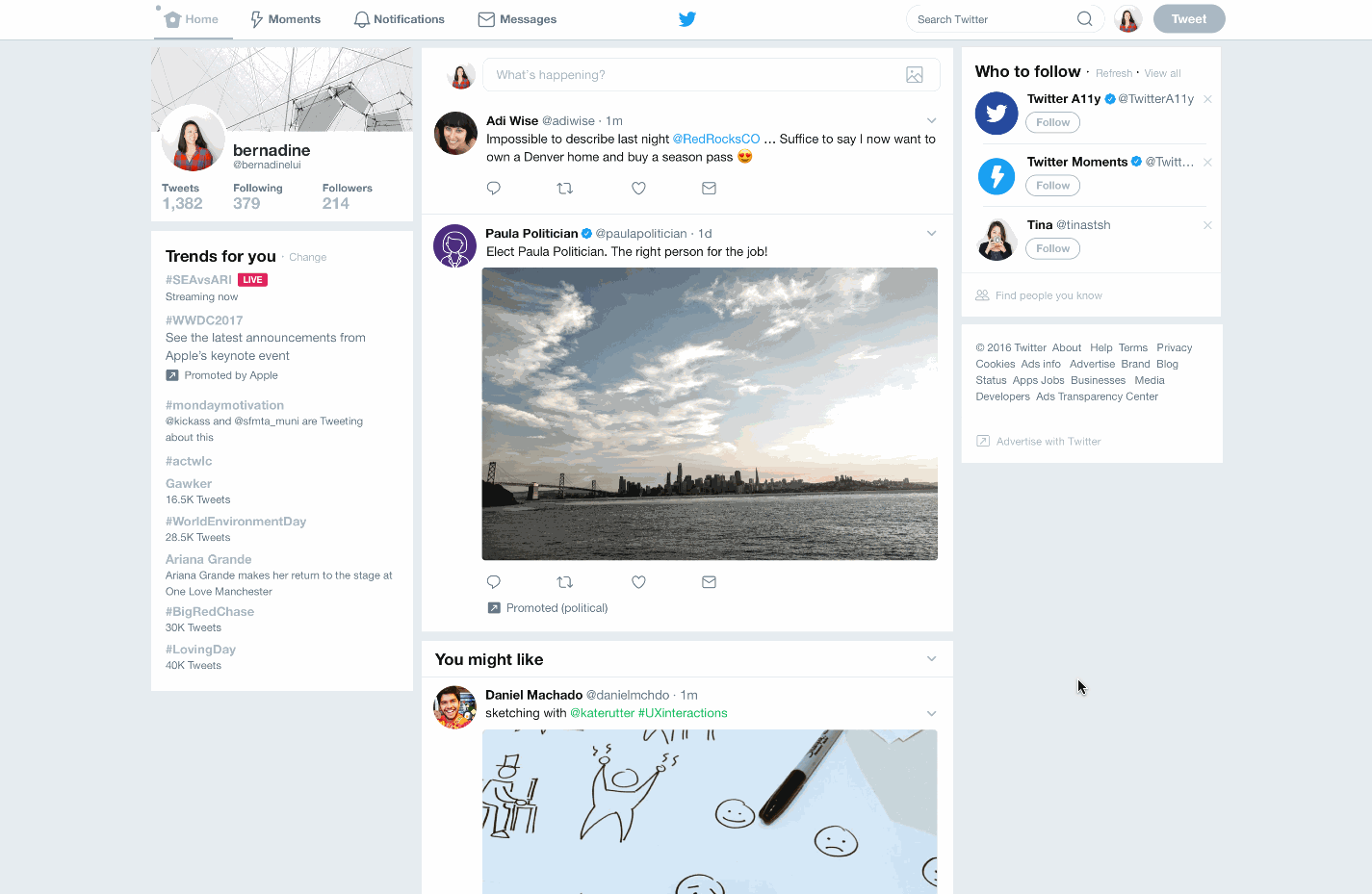Image resolution: width=1372 pixels, height=894 pixels.
Task: Follow Twitter A11y
Action: point(1052,122)
